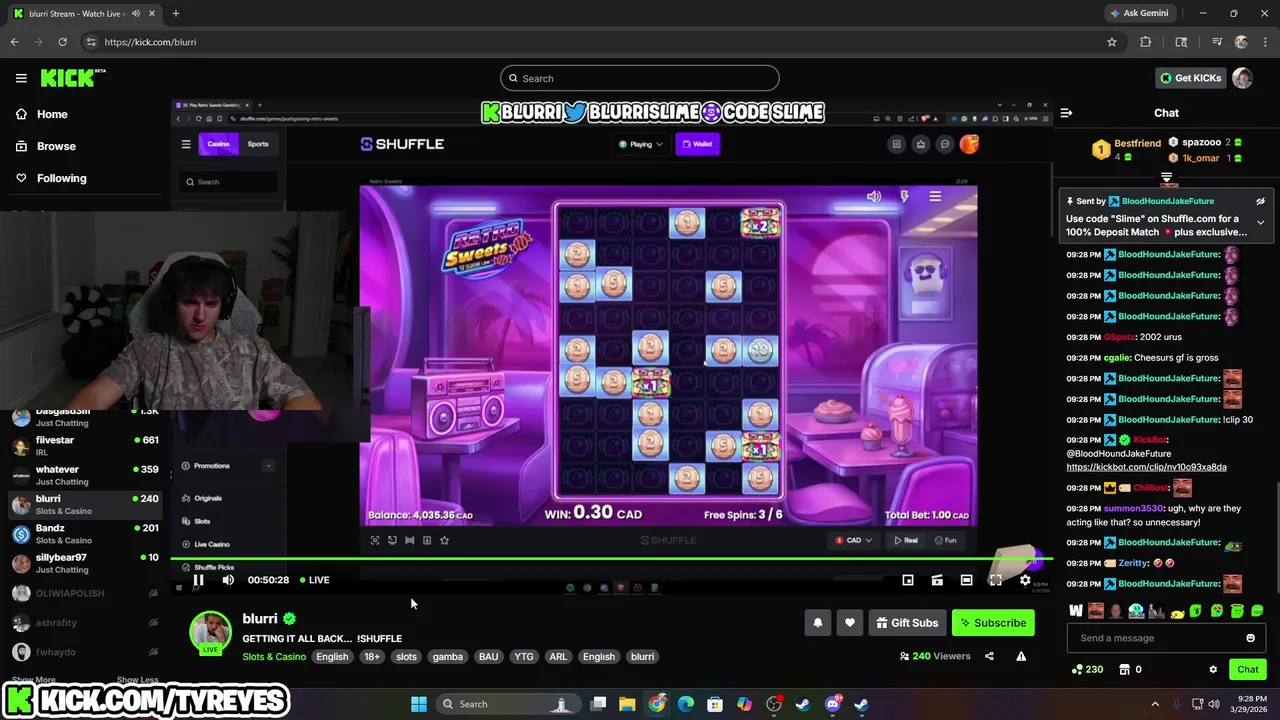Select the YTG tag

523,657
